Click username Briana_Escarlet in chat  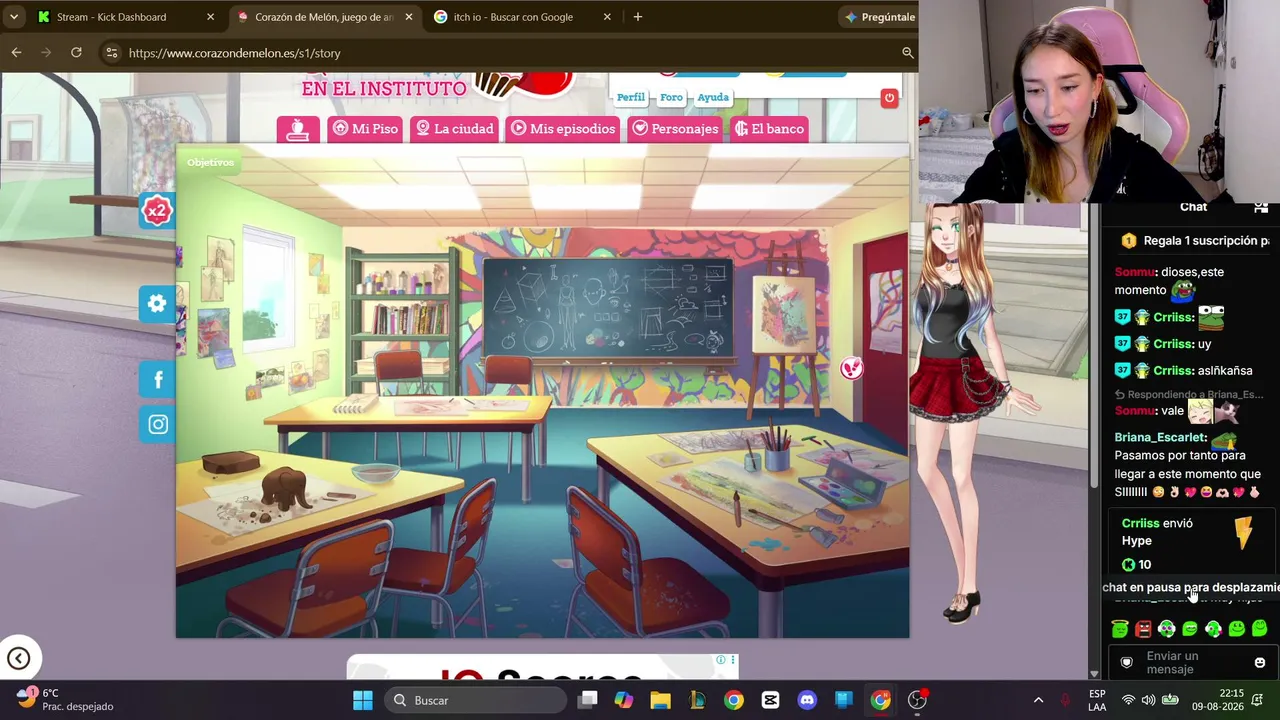(1160, 438)
